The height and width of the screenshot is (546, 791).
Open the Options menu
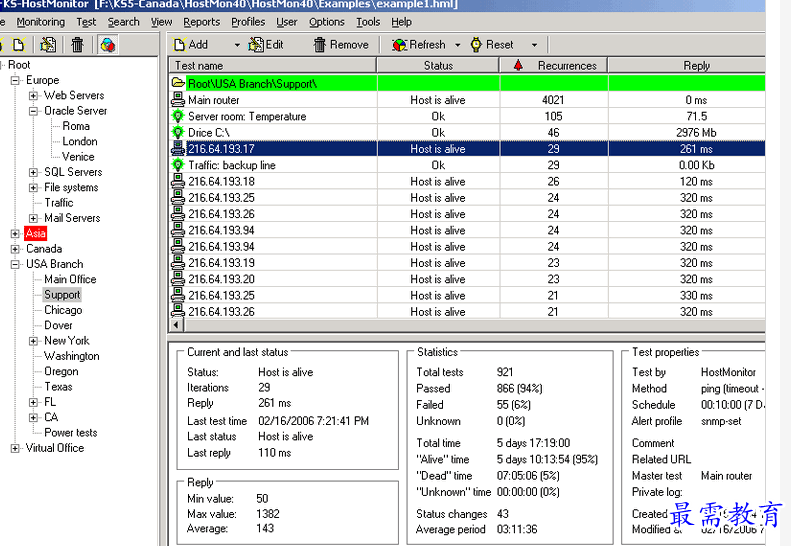[x=326, y=22]
